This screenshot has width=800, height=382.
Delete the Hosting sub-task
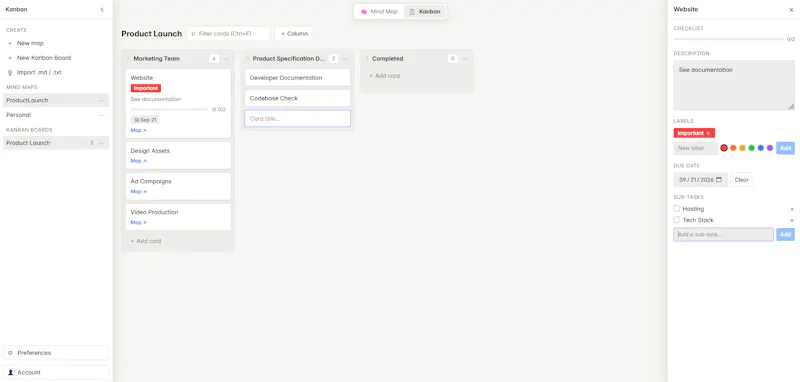(792, 209)
